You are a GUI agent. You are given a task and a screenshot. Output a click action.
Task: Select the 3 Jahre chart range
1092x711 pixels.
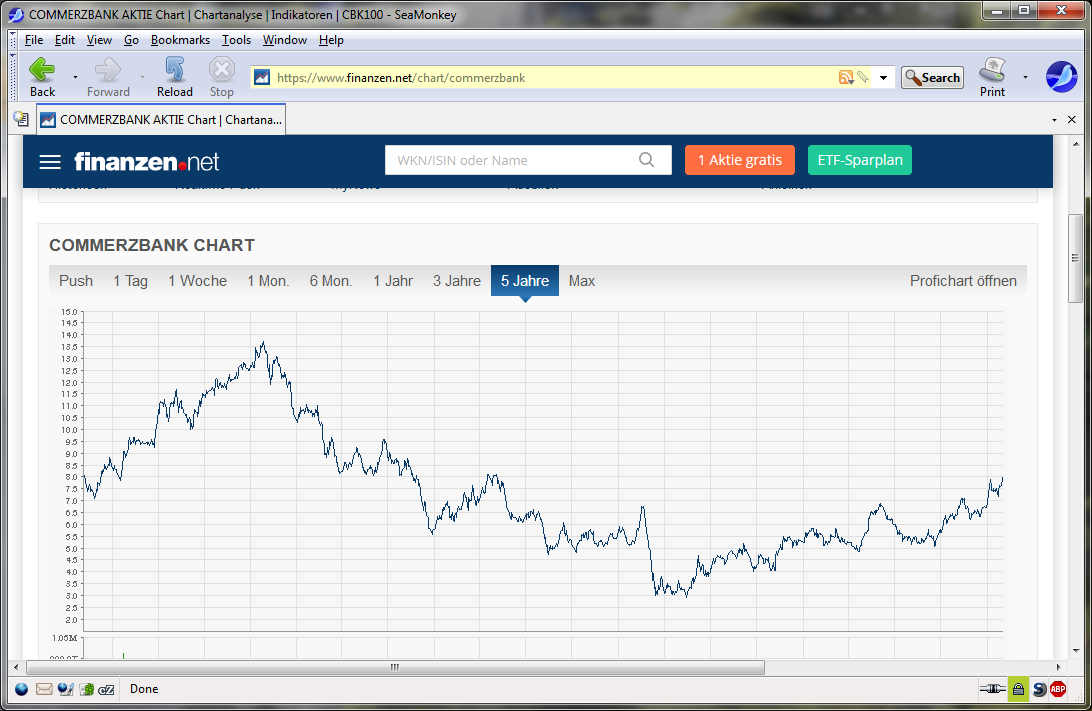tap(457, 281)
